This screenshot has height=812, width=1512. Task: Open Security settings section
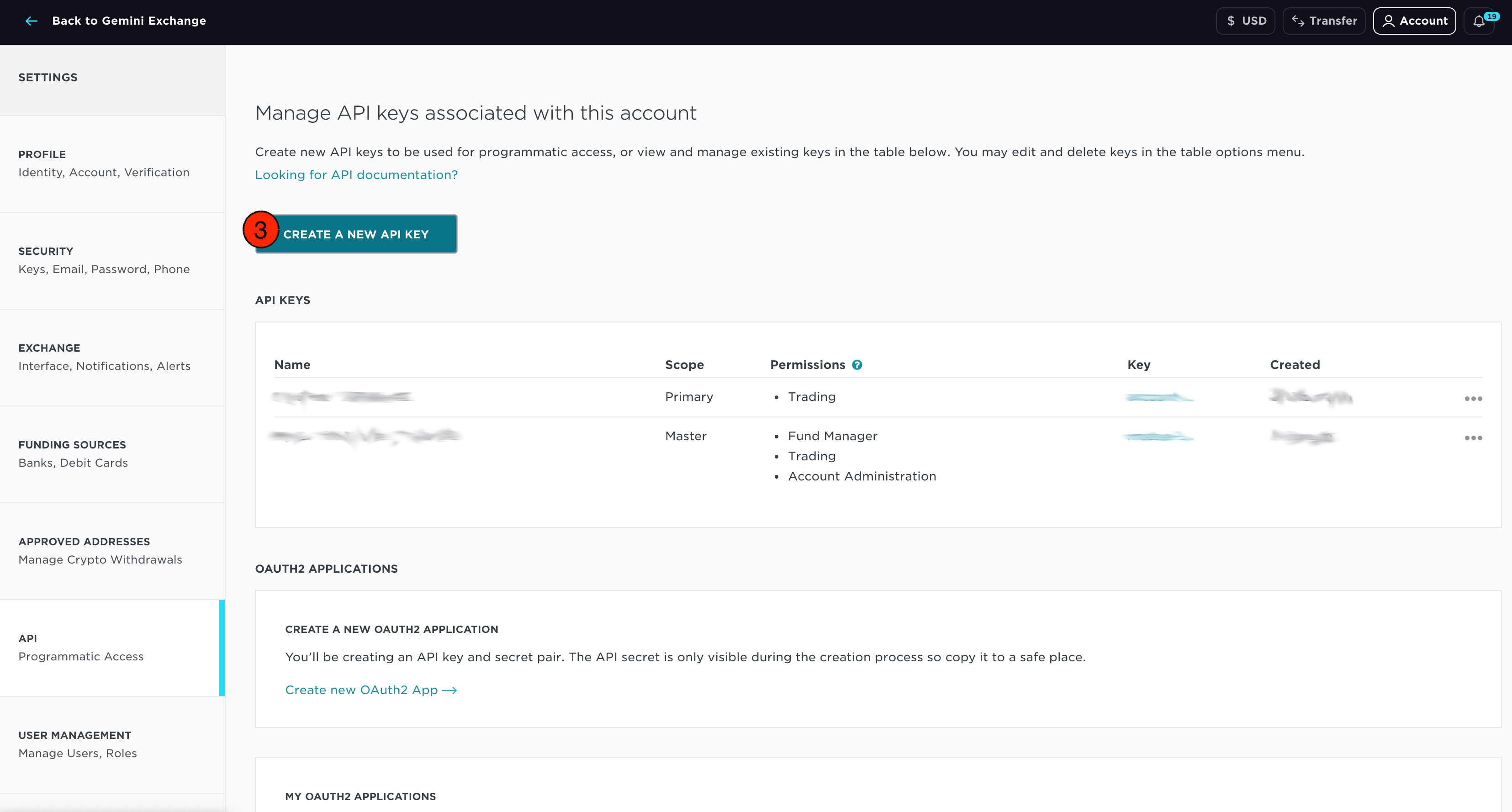pos(112,260)
